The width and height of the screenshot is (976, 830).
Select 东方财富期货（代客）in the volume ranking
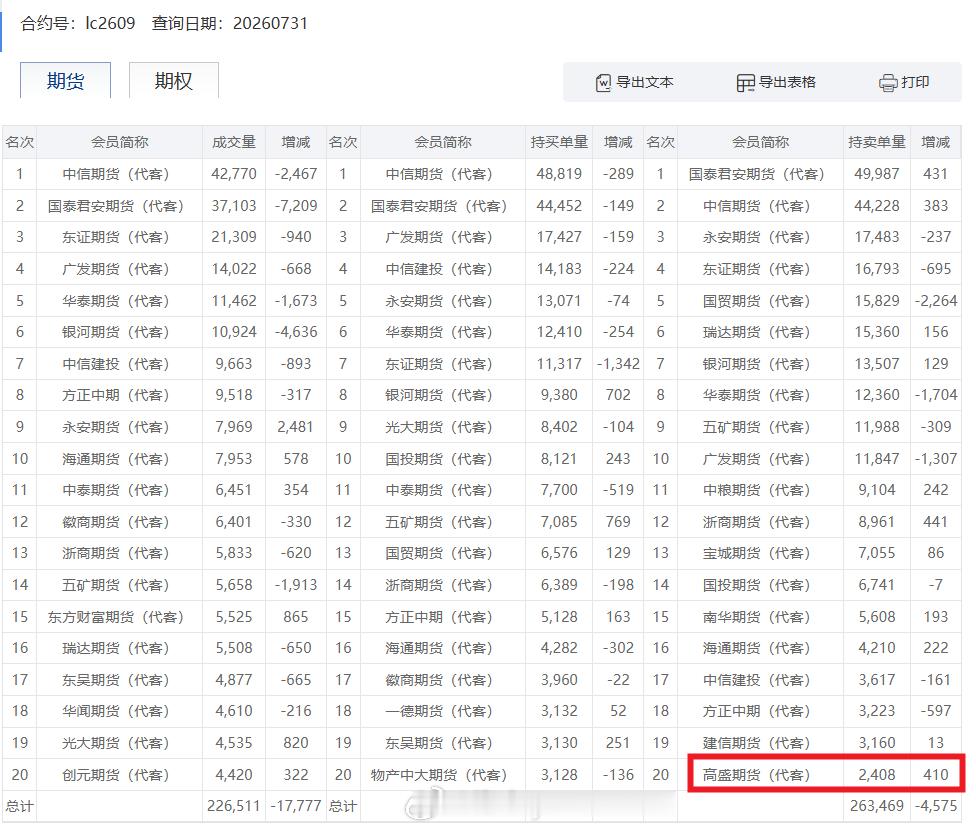point(116,617)
